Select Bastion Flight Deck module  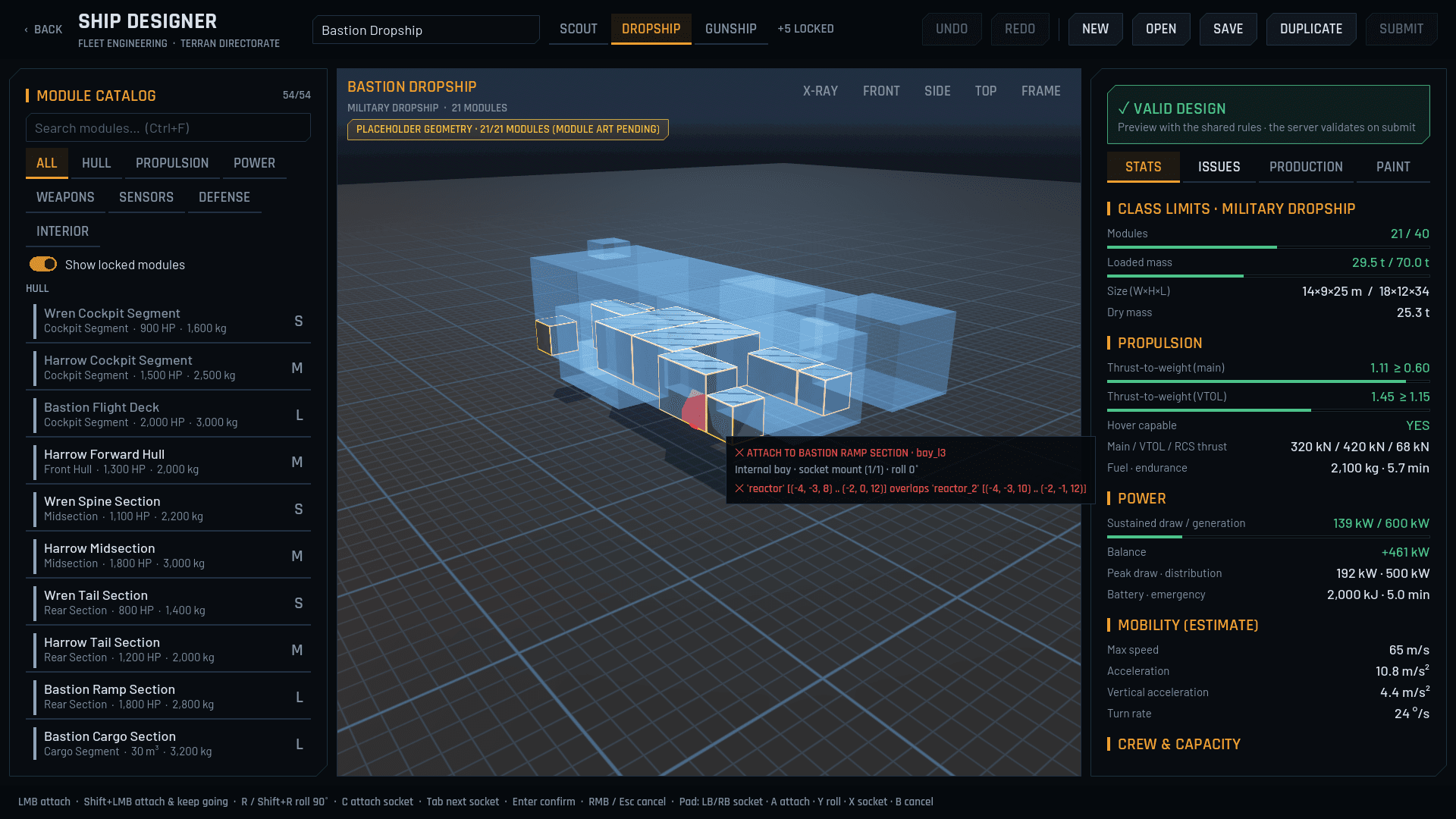pyautogui.click(x=168, y=415)
